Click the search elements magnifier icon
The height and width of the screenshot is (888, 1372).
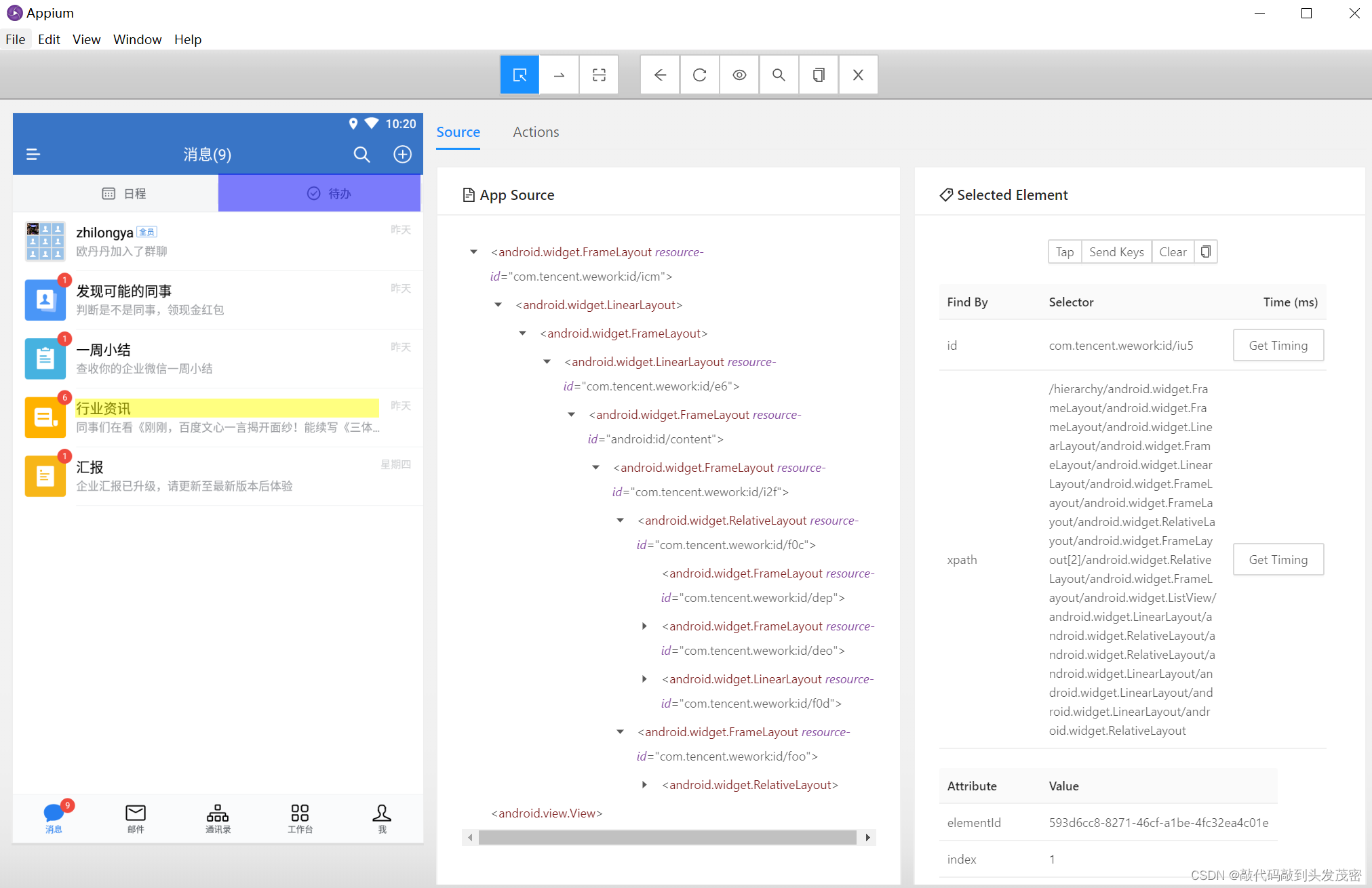778,75
